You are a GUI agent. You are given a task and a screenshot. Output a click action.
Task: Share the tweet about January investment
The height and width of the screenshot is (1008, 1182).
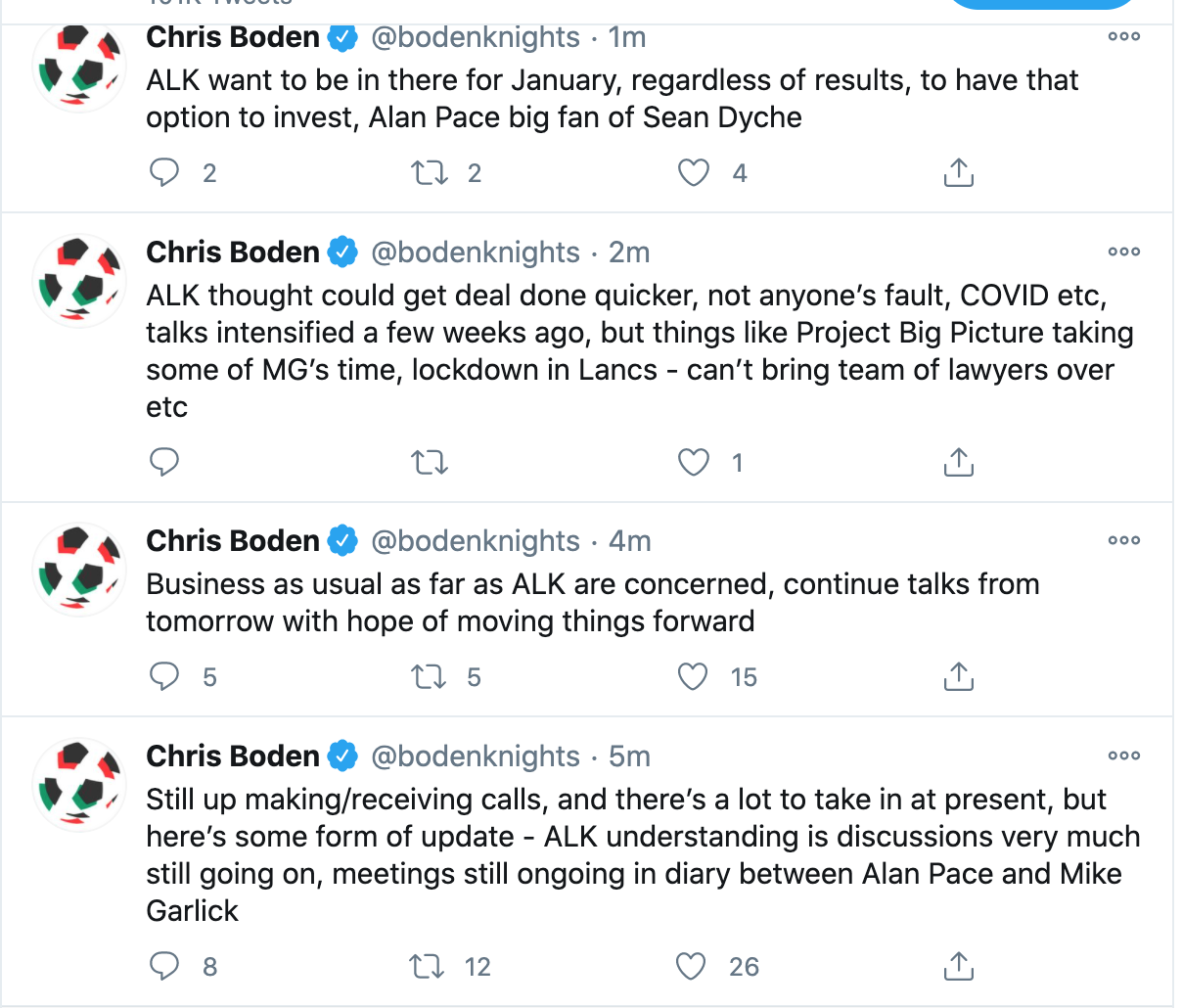tap(958, 173)
